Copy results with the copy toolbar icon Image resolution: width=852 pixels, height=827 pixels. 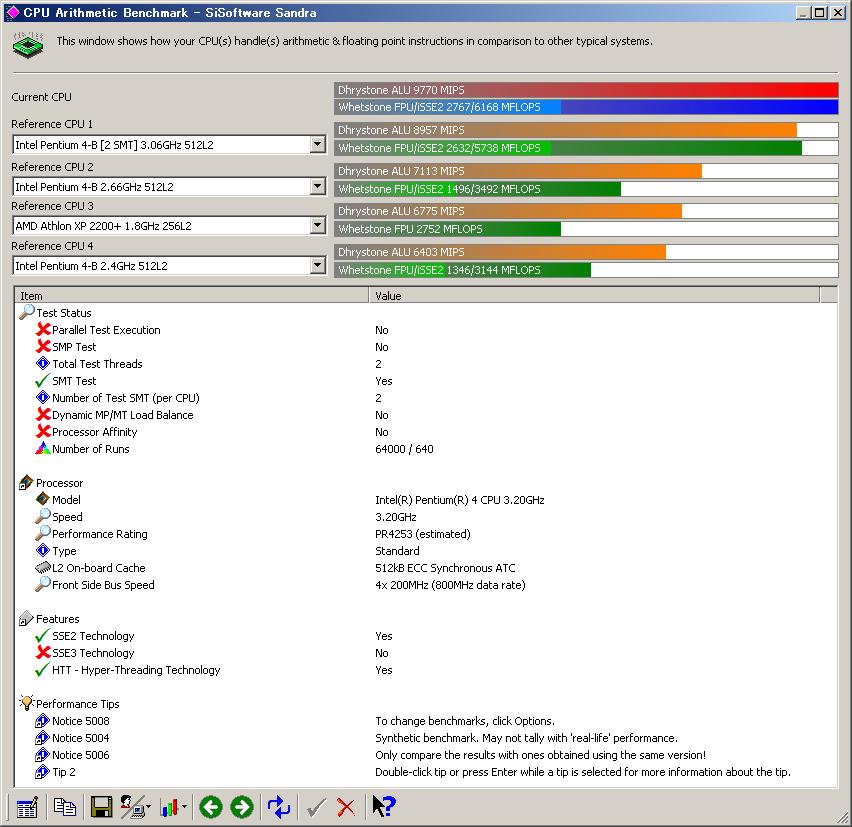(65, 807)
